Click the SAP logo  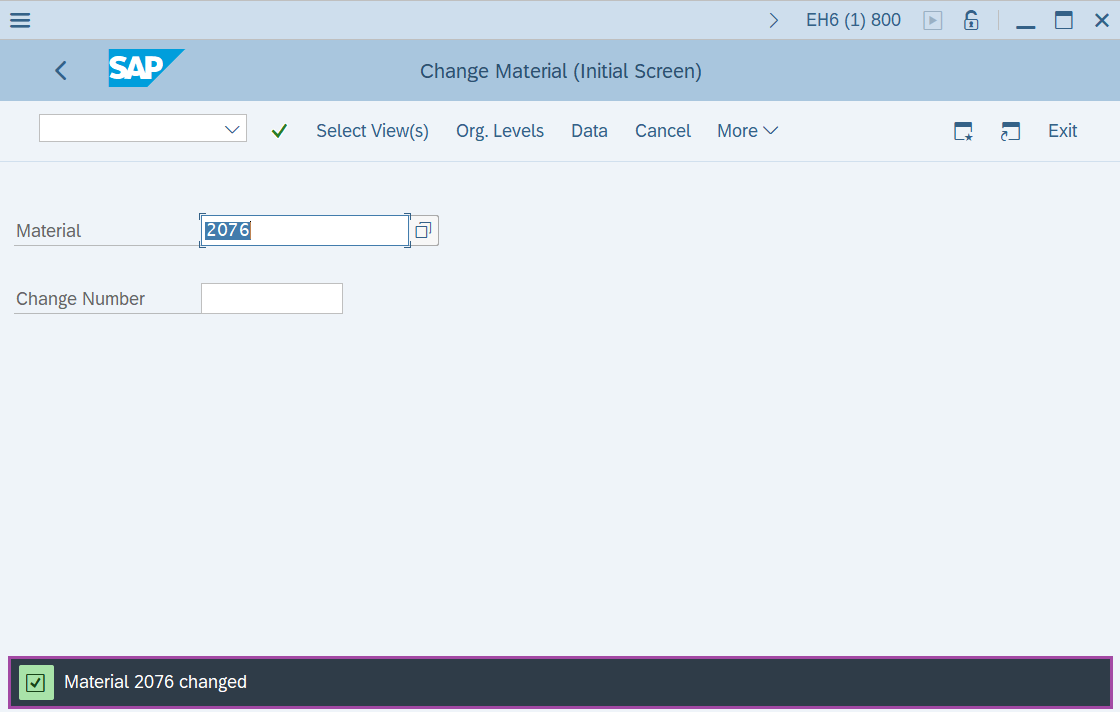(x=145, y=69)
